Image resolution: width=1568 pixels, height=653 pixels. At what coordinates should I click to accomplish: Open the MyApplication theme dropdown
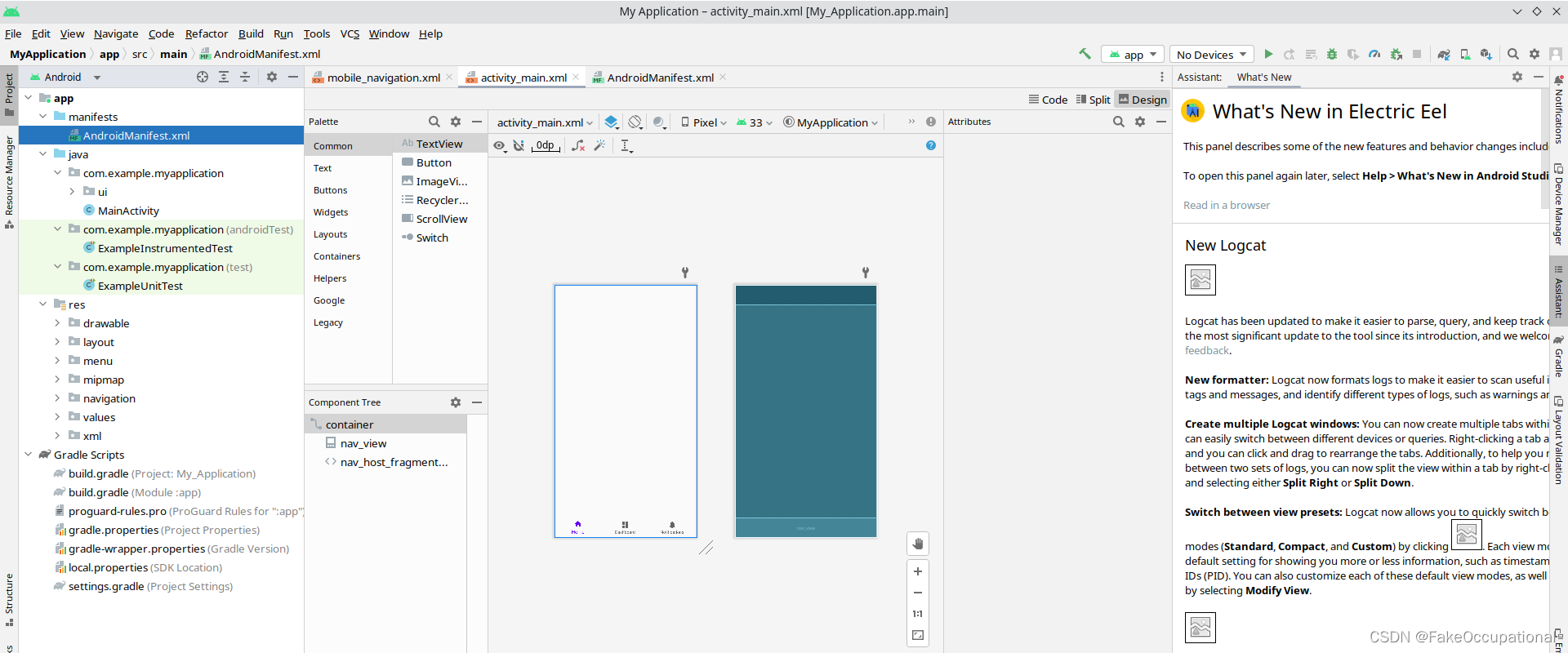(x=831, y=122)
